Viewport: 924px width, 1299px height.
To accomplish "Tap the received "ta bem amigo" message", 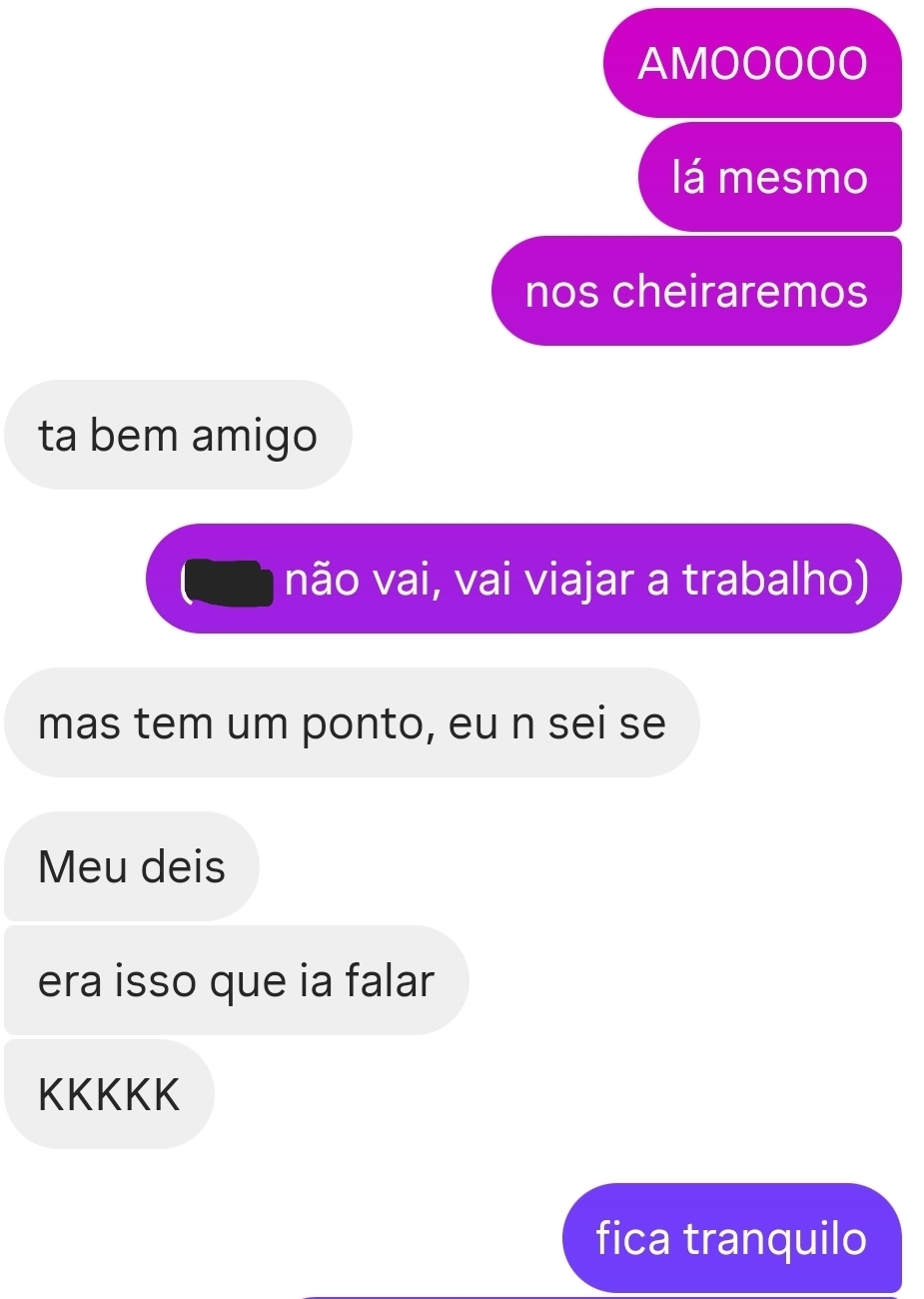I will [x=178, y=435].
